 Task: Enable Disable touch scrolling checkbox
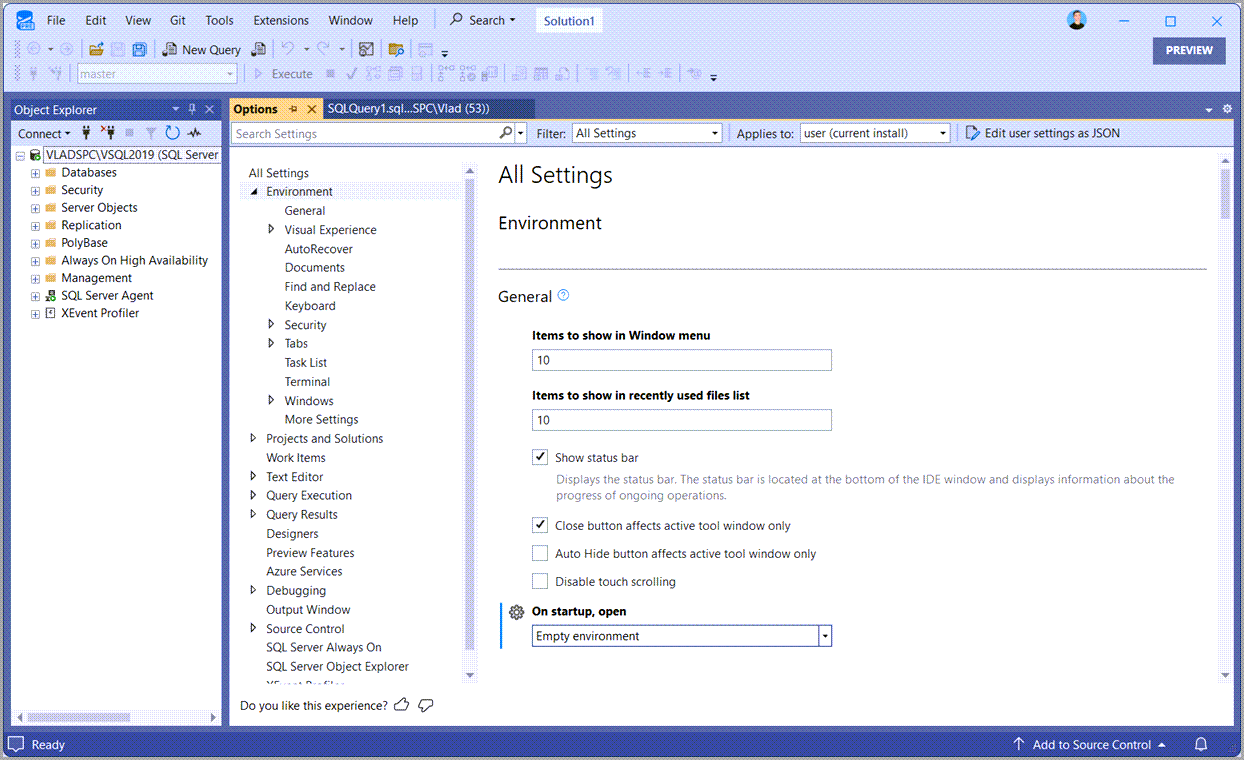[540, 581]
